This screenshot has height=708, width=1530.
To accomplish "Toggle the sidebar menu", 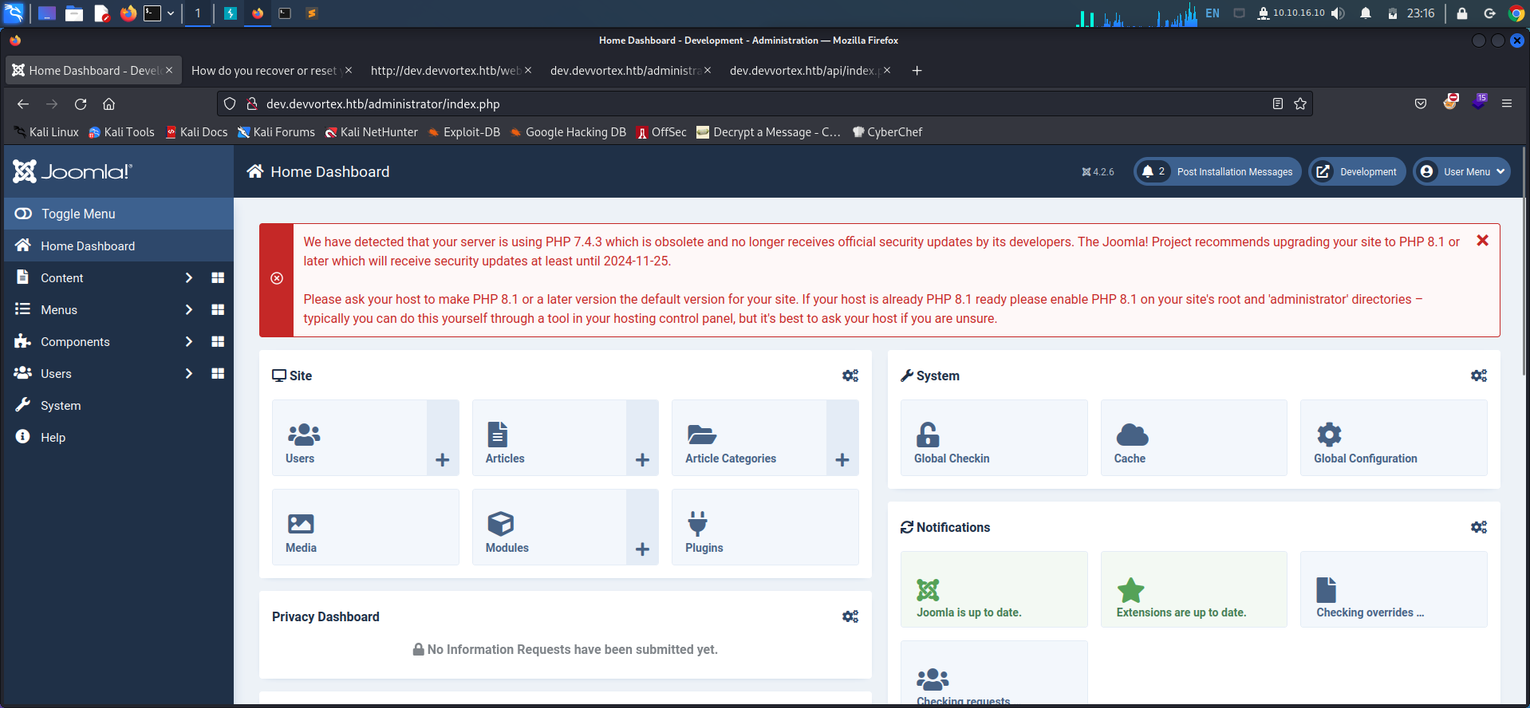I will tap(117, 214).
